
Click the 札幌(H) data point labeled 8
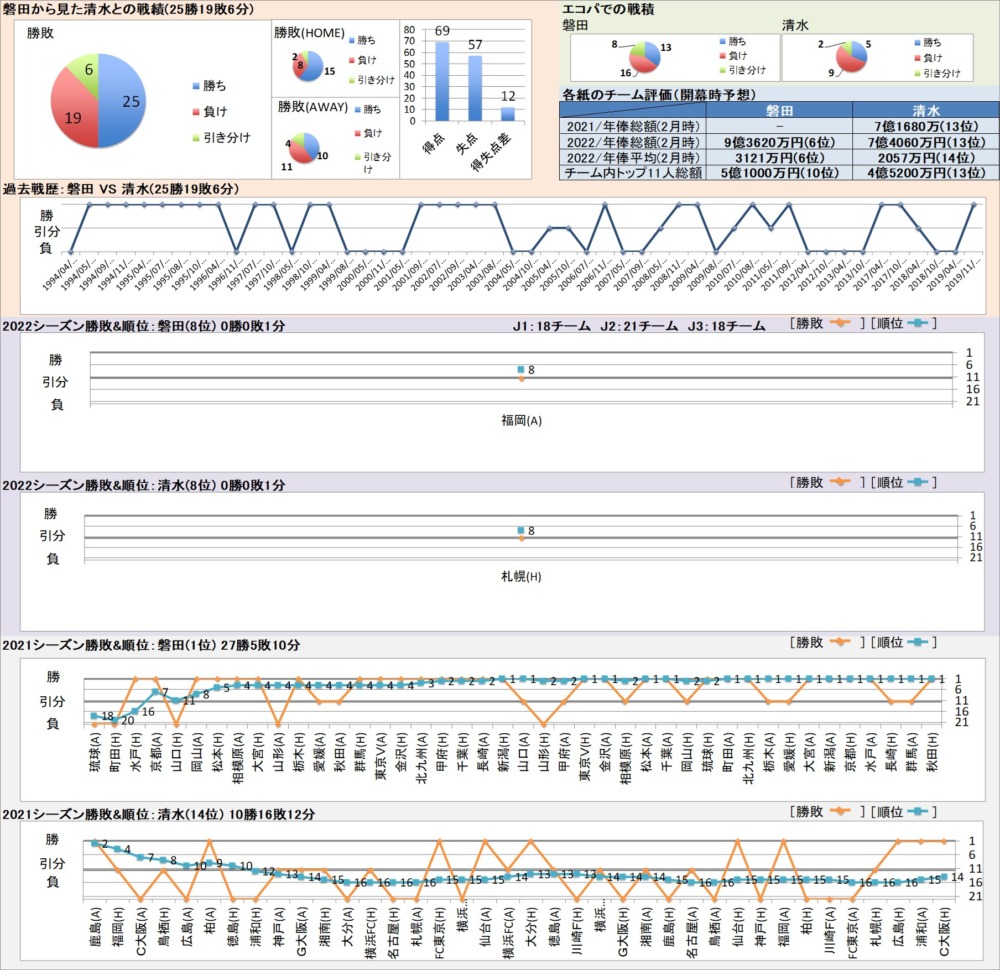pyautogui.click(x=521, y=530)
